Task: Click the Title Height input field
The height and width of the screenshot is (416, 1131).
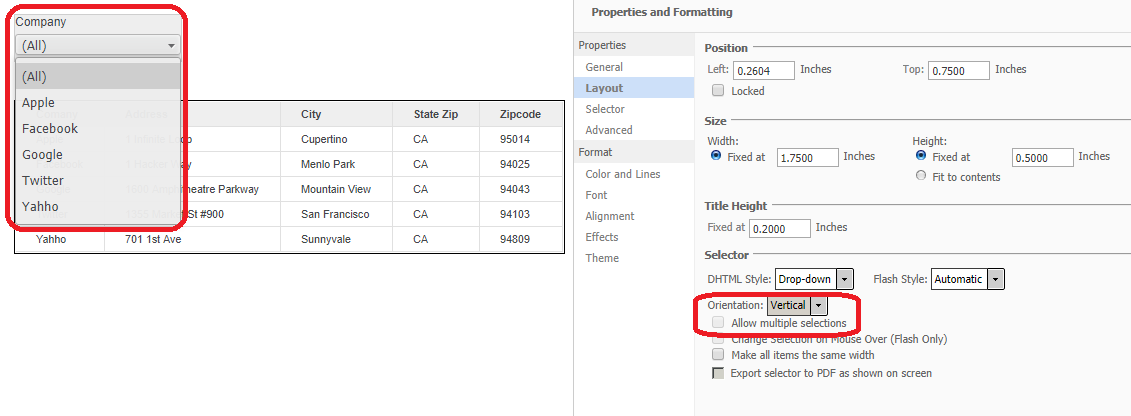Action: pos(780,228)
